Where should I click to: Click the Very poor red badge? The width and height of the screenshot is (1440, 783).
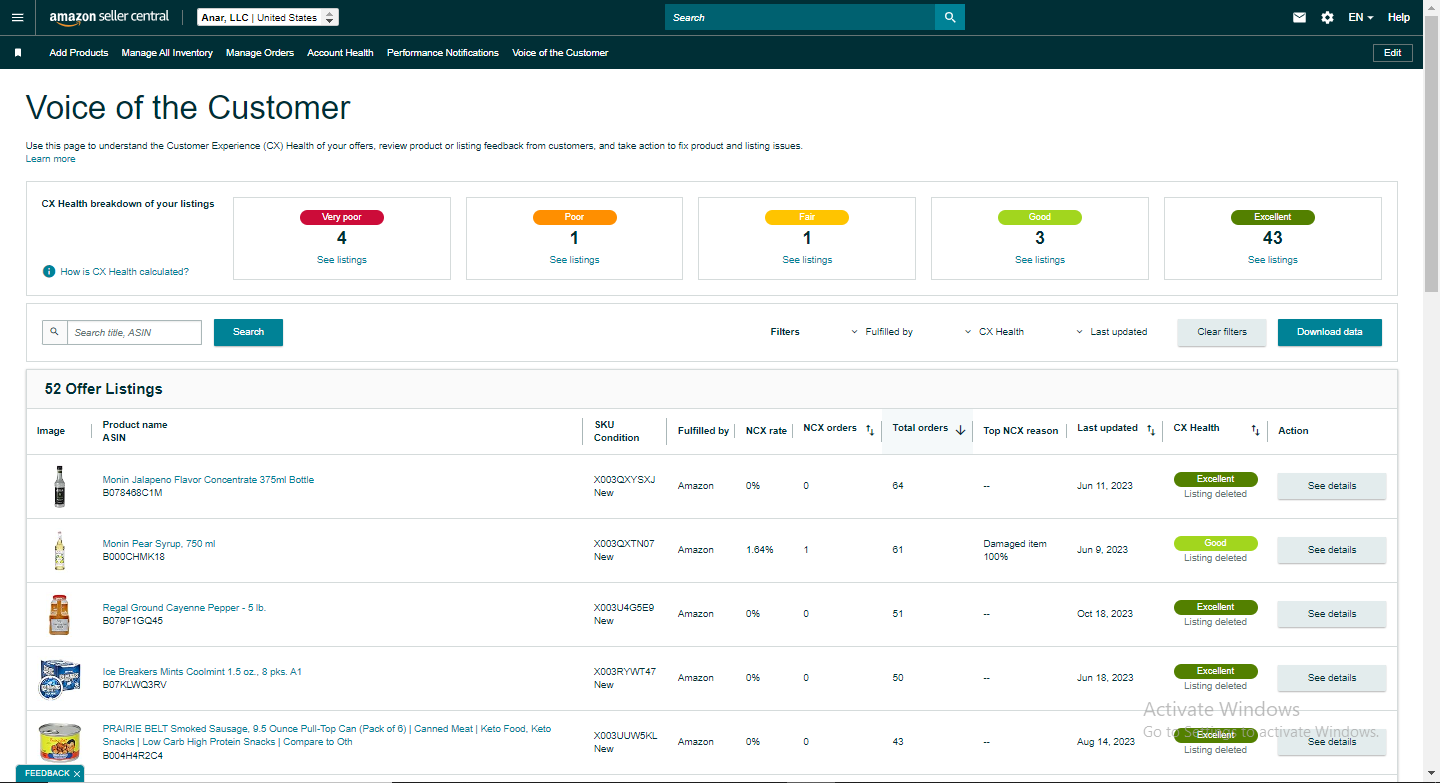[342, 217]
